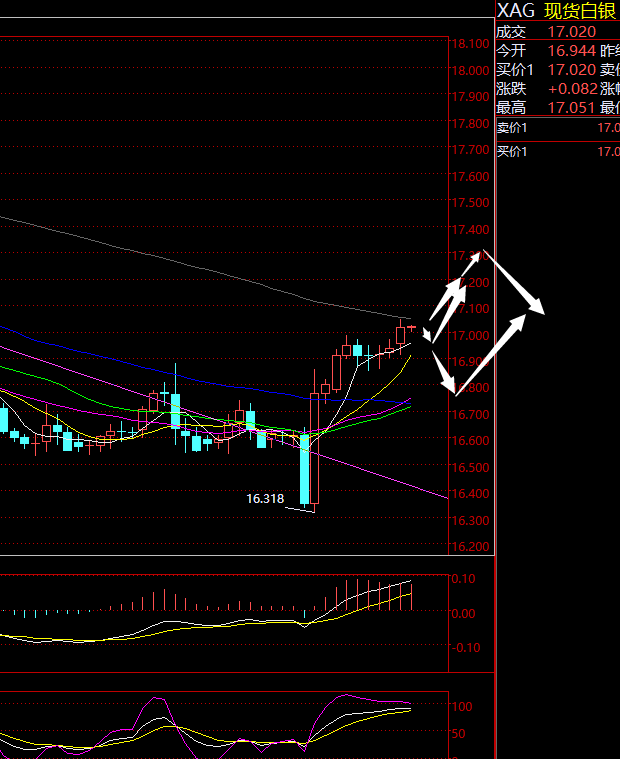Select the latest small red candlestick near 17.000

411,328
